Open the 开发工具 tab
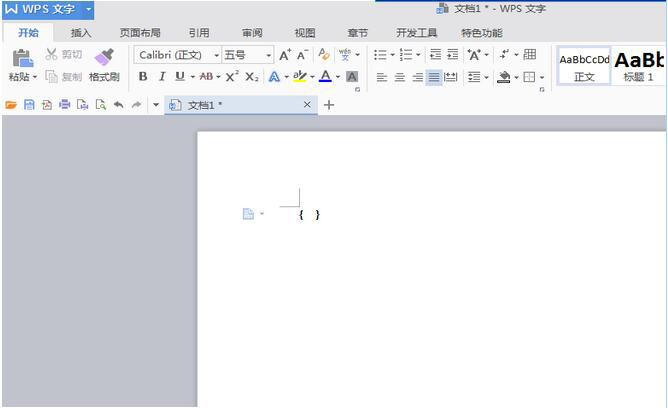This screenshot has height=408, width=668. (416, 33)
